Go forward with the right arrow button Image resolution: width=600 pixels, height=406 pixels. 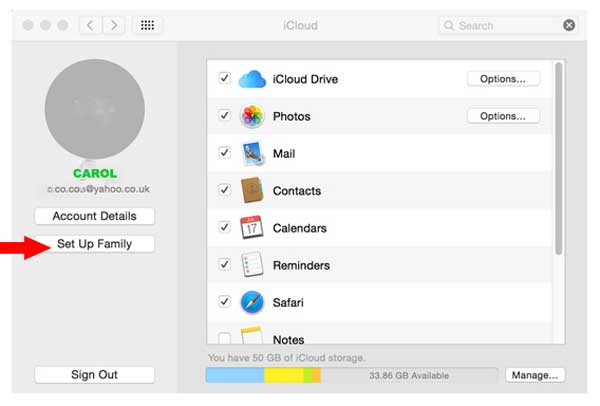114,25
